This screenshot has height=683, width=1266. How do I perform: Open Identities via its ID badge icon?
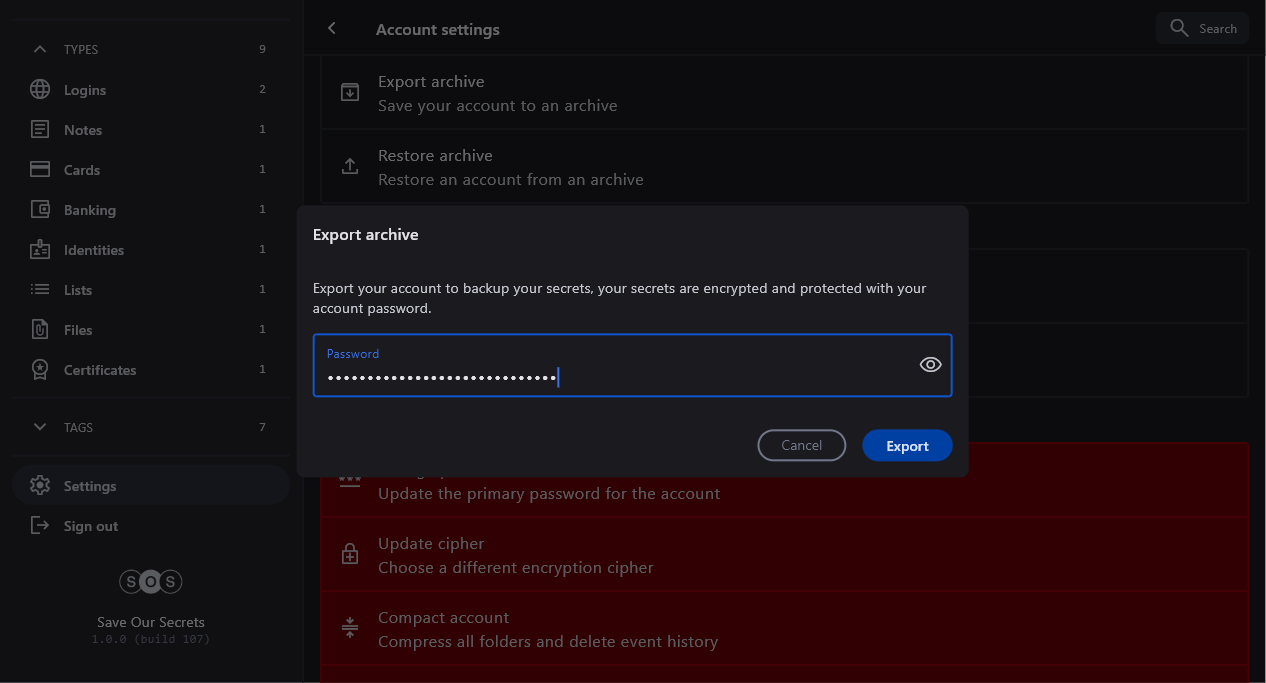[40, 250]
